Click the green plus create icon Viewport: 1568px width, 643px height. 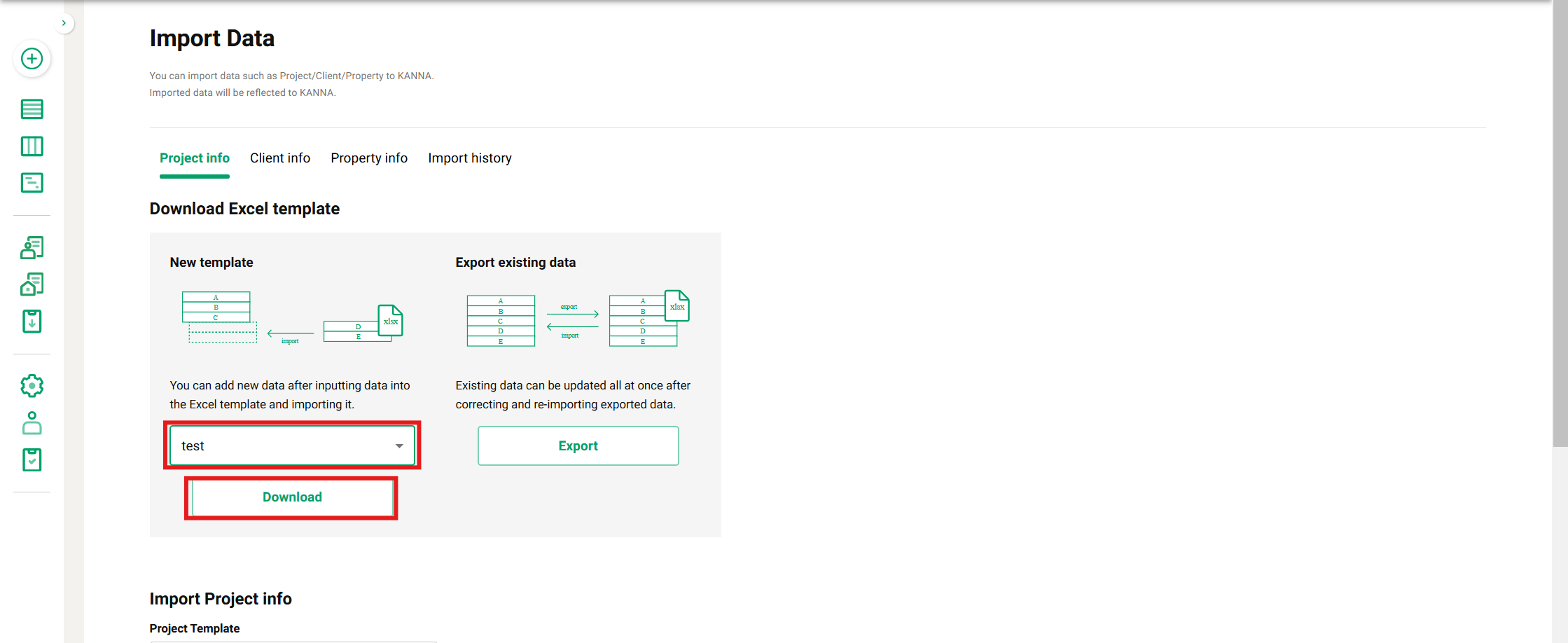click(x=32, y=59)
